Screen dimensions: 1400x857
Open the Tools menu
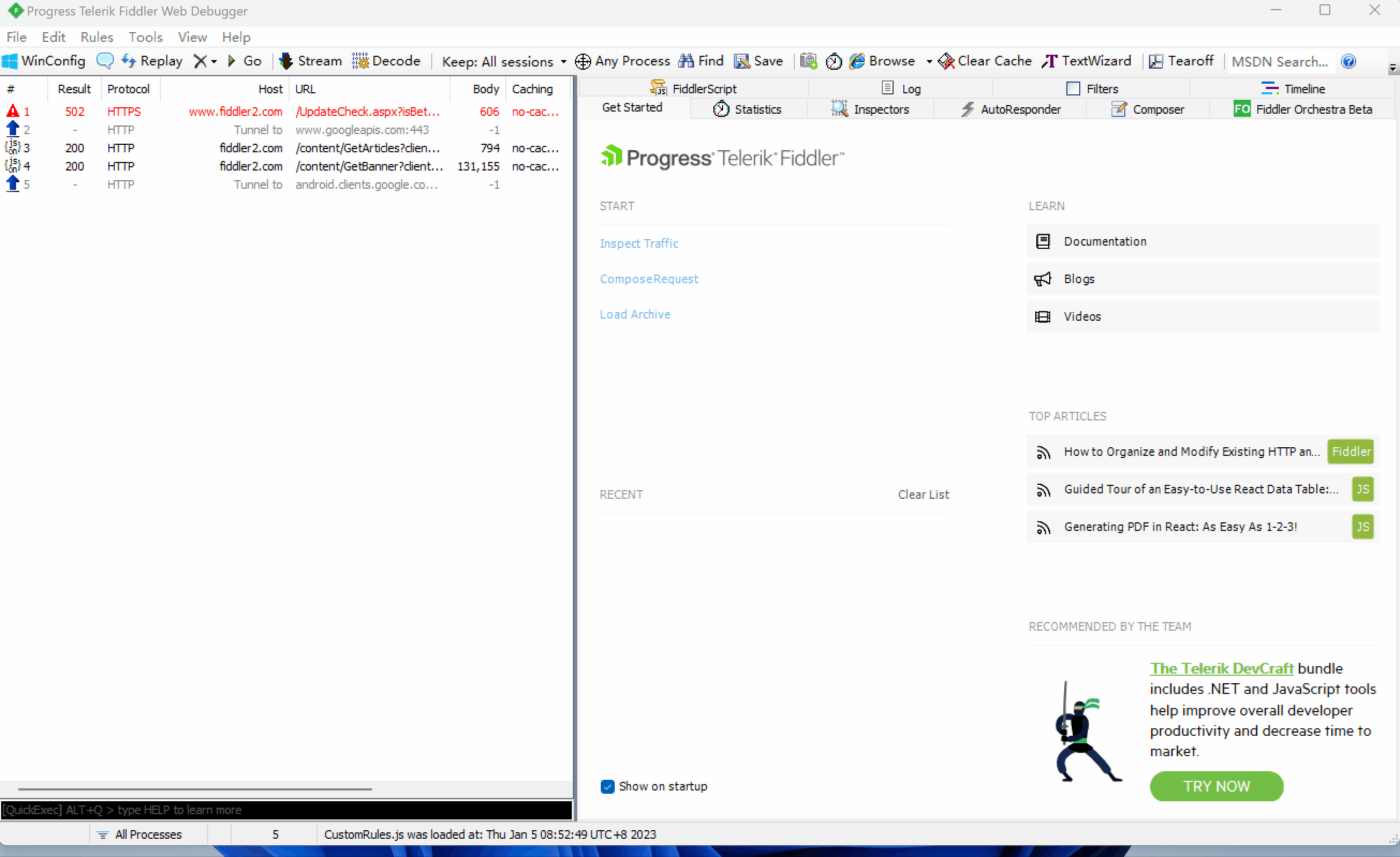click(145, 37)
